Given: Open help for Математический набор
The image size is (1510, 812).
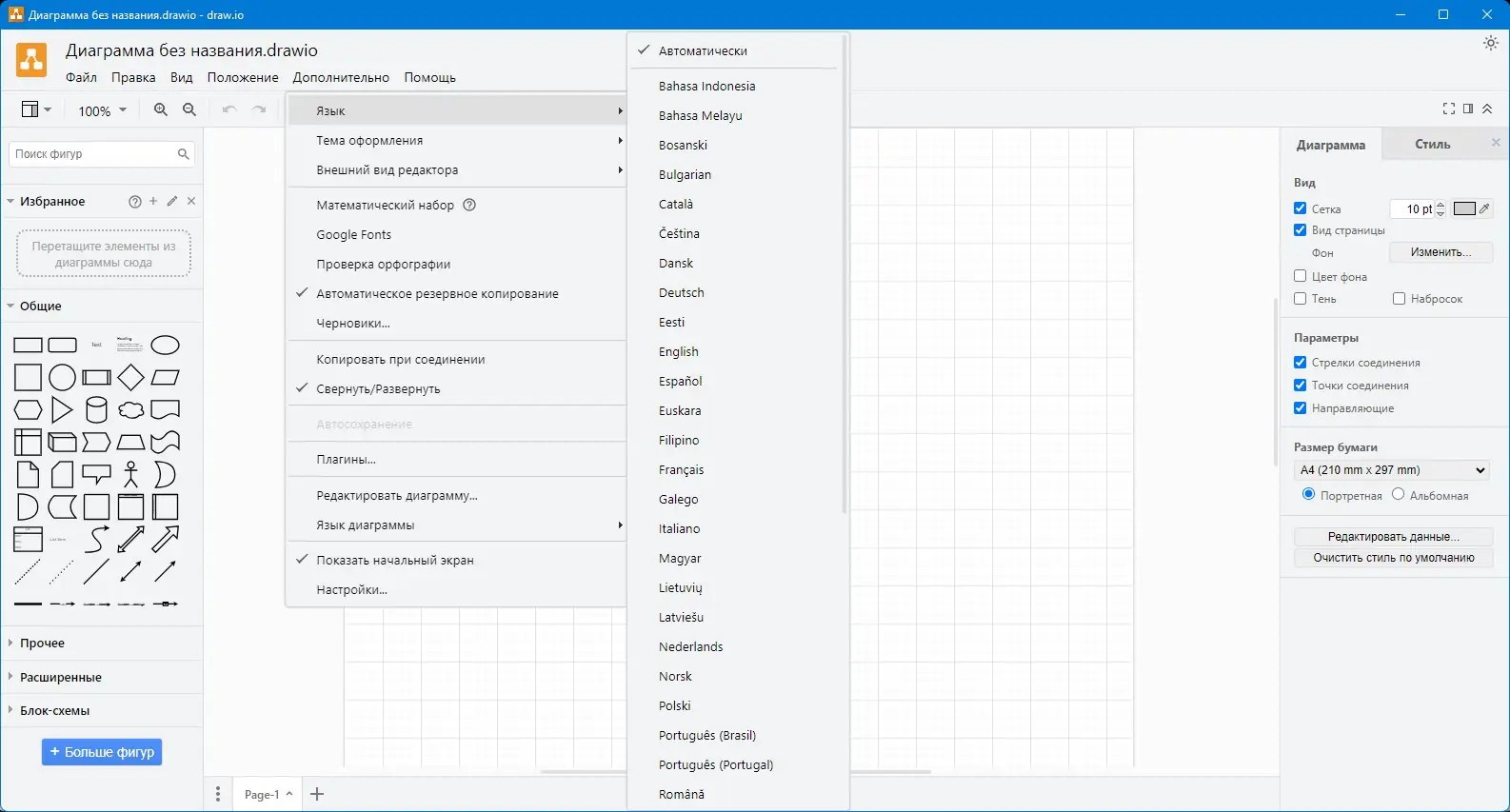Looking at the screenshot, I should 469,205.
